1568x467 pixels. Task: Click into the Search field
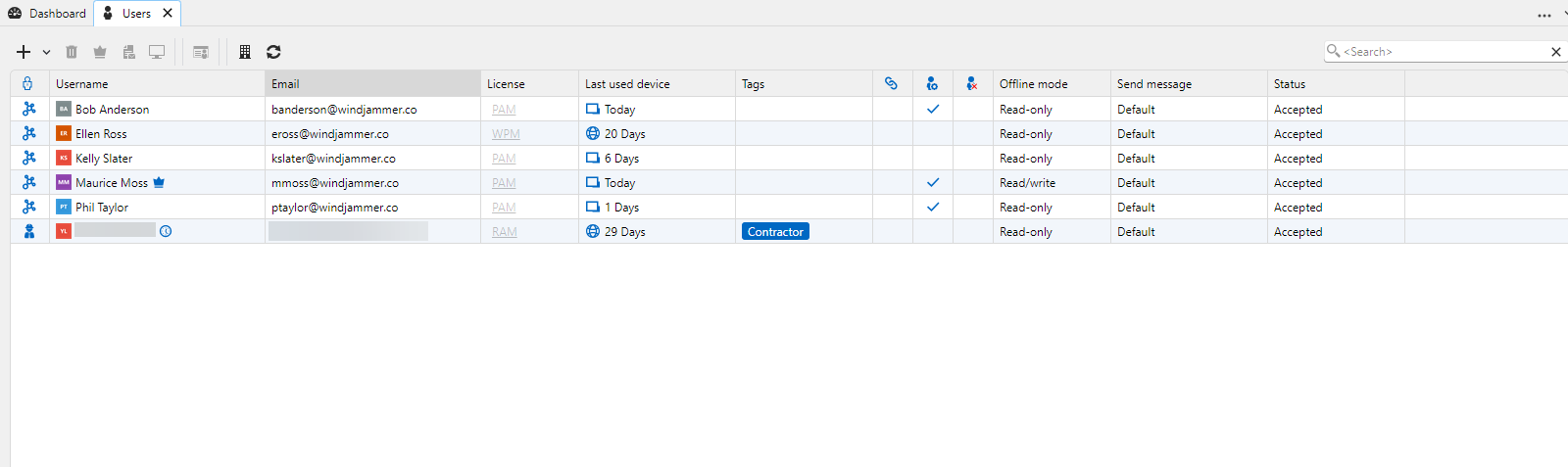[1445, 52]
